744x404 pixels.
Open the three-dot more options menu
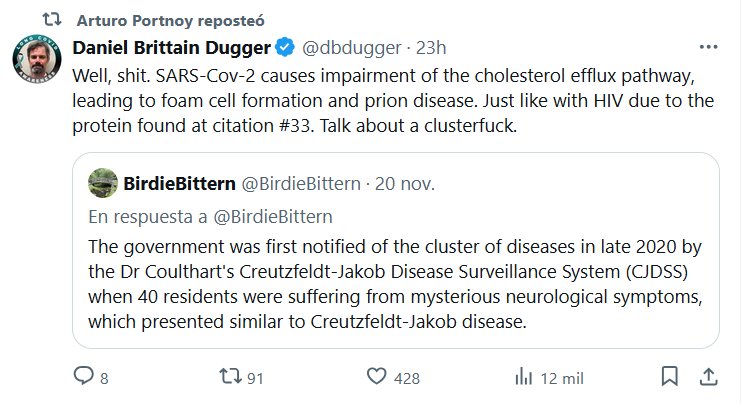tap(707, 47)
